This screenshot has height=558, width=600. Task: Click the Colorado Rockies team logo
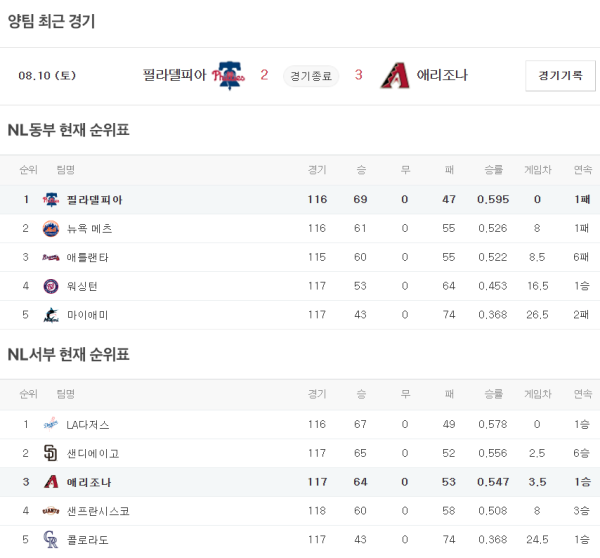pos(51,540)
